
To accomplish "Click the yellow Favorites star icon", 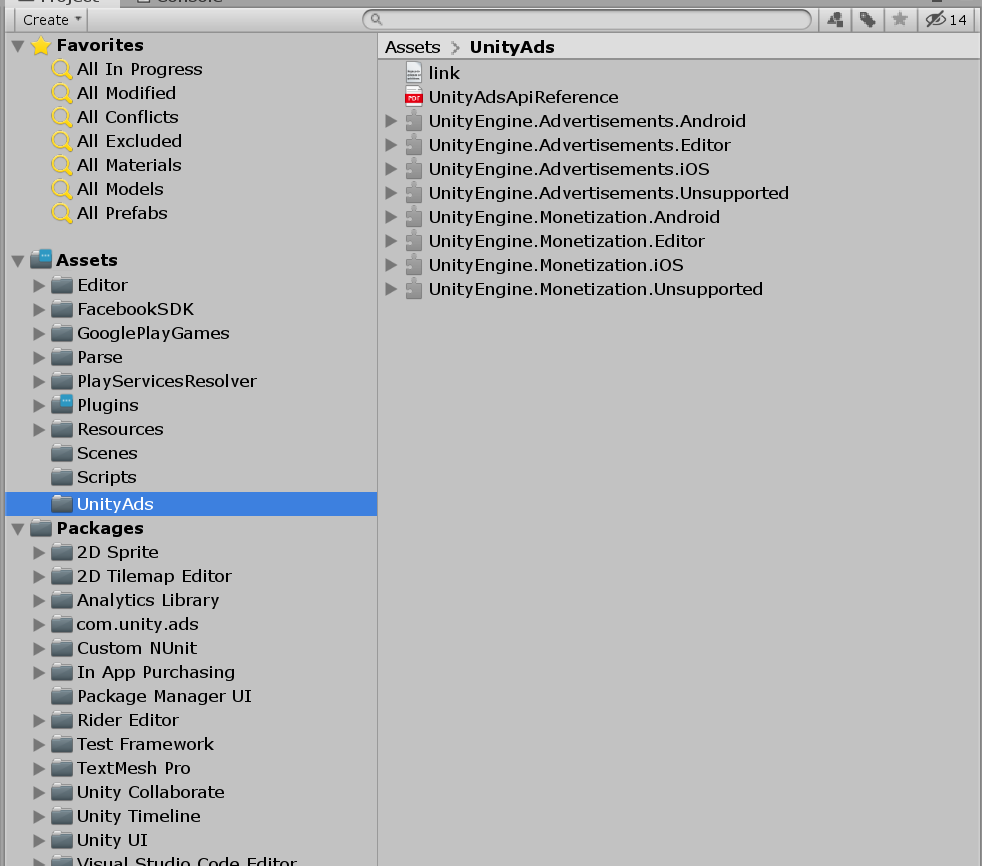I will pos(39,45).
